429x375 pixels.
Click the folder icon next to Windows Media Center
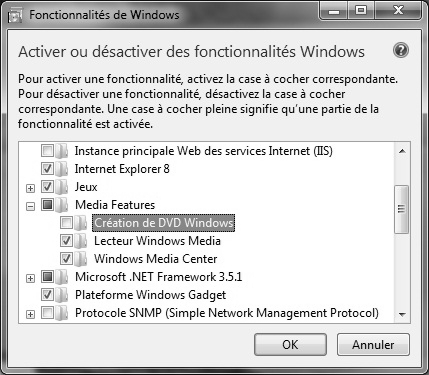(x=81, y=259)
